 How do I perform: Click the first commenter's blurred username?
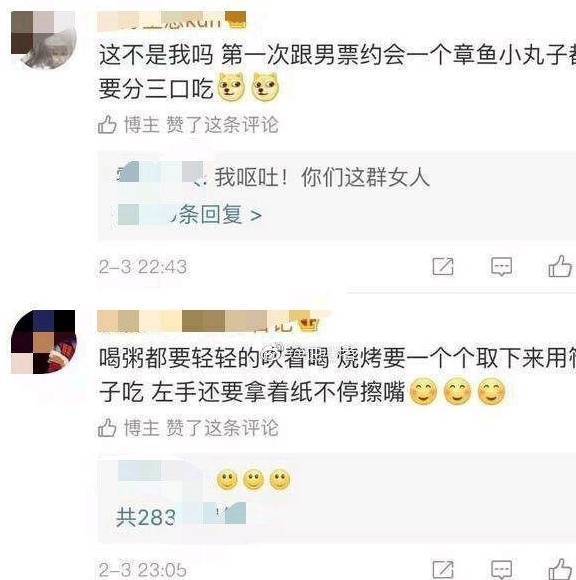point(161,21)
